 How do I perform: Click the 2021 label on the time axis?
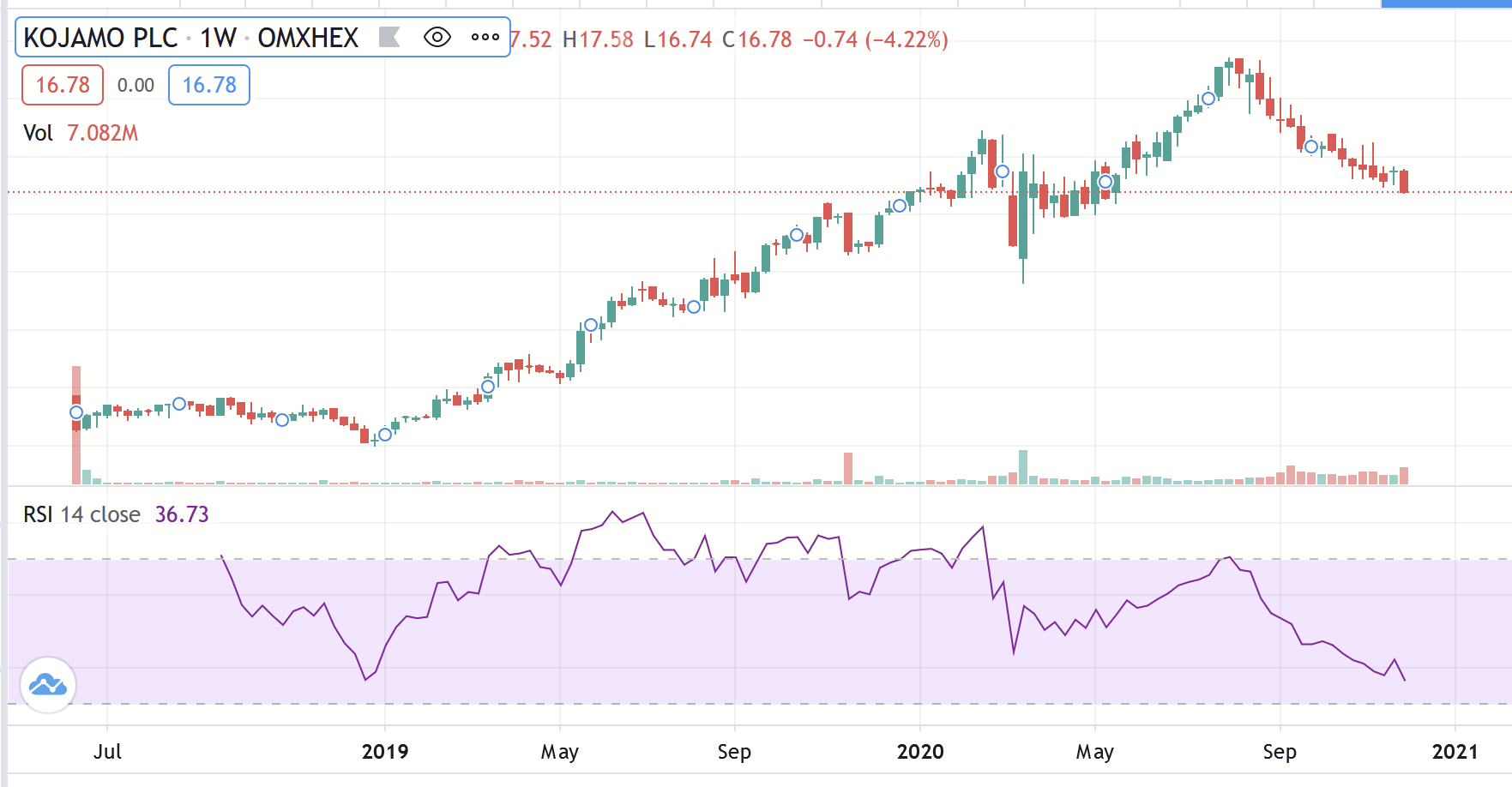[x=1455, y=752]
